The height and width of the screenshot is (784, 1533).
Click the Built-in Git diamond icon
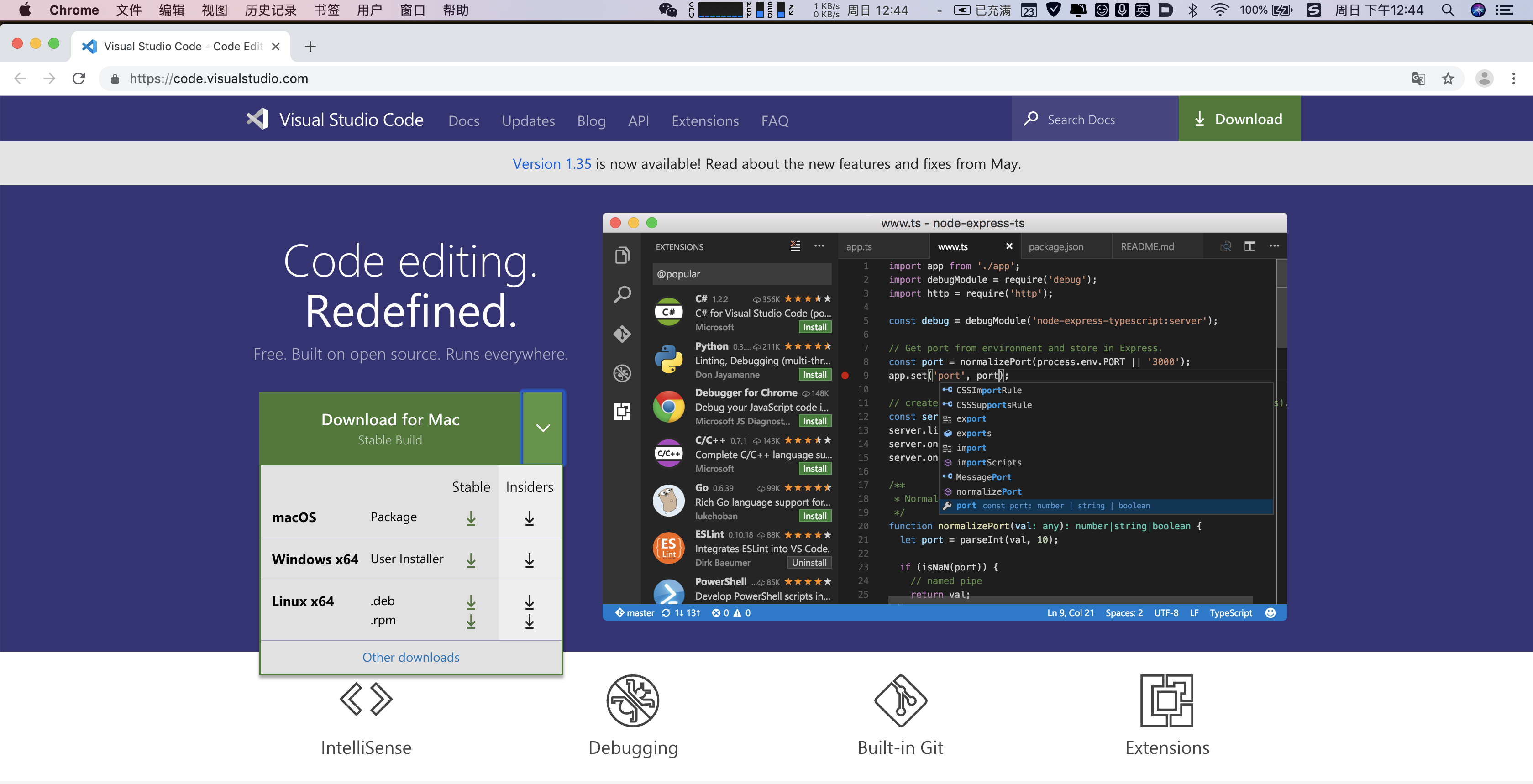click(x=900, y=700)
